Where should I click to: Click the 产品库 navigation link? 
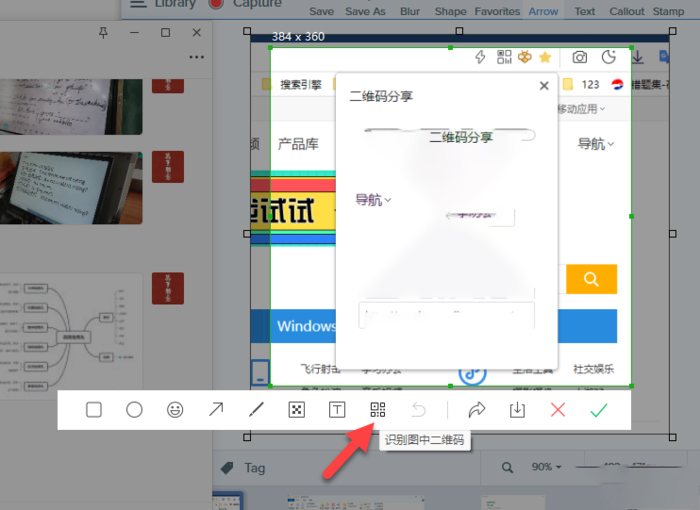[x=298, y=144]
